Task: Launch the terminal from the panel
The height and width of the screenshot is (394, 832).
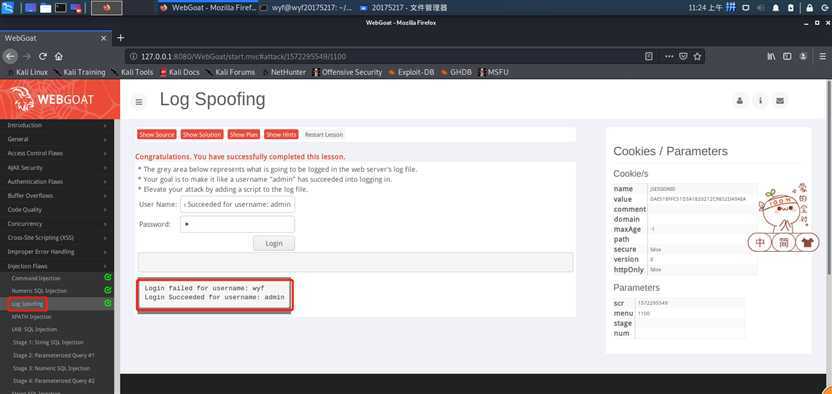Action: 60,8
